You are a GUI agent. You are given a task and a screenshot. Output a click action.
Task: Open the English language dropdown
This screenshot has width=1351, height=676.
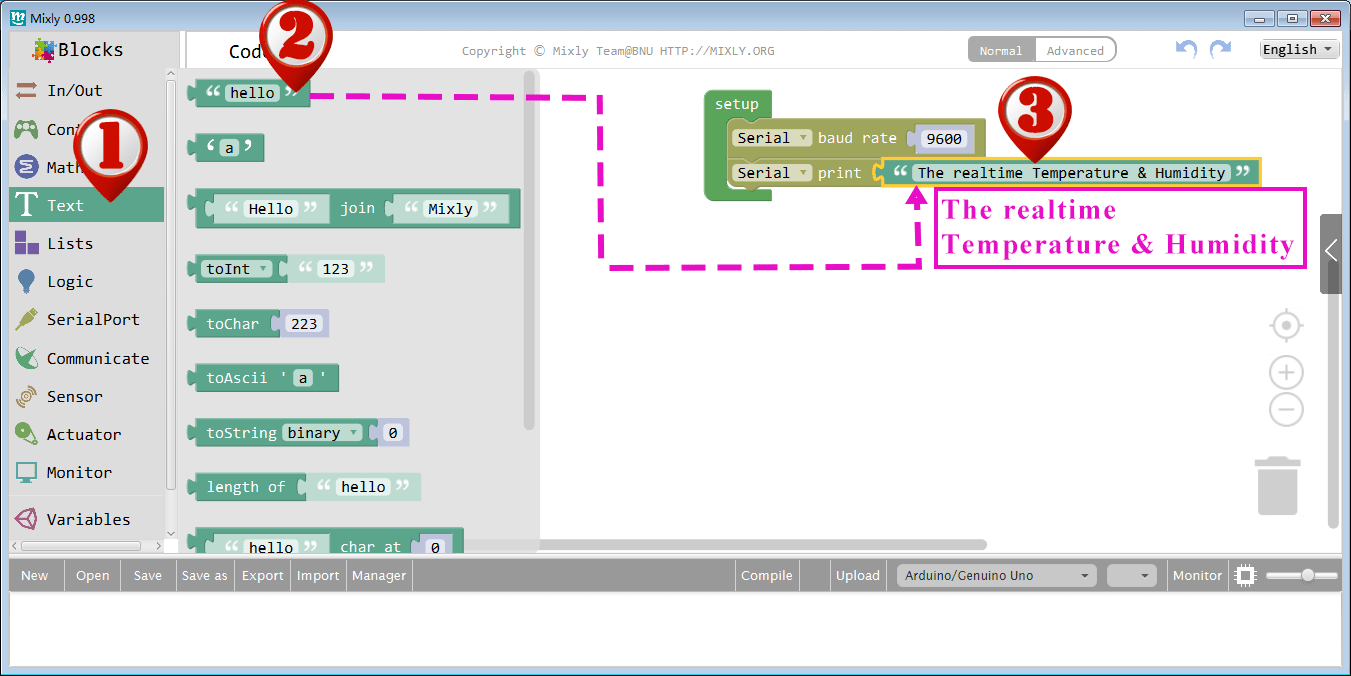tap(1297, 48)
